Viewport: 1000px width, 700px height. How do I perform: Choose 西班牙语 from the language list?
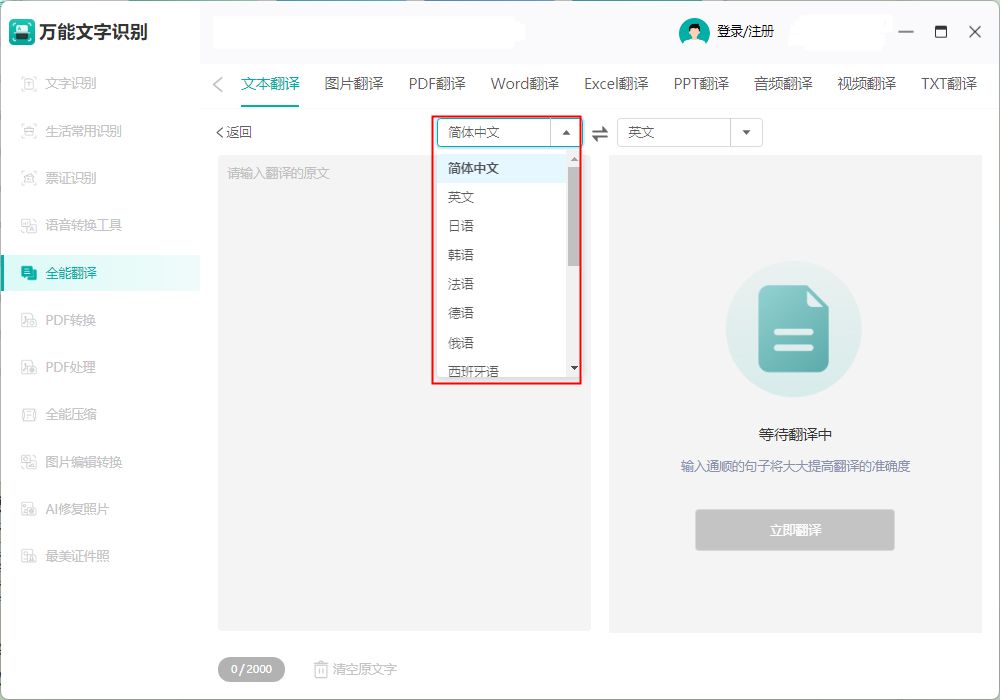click(501, 369)
